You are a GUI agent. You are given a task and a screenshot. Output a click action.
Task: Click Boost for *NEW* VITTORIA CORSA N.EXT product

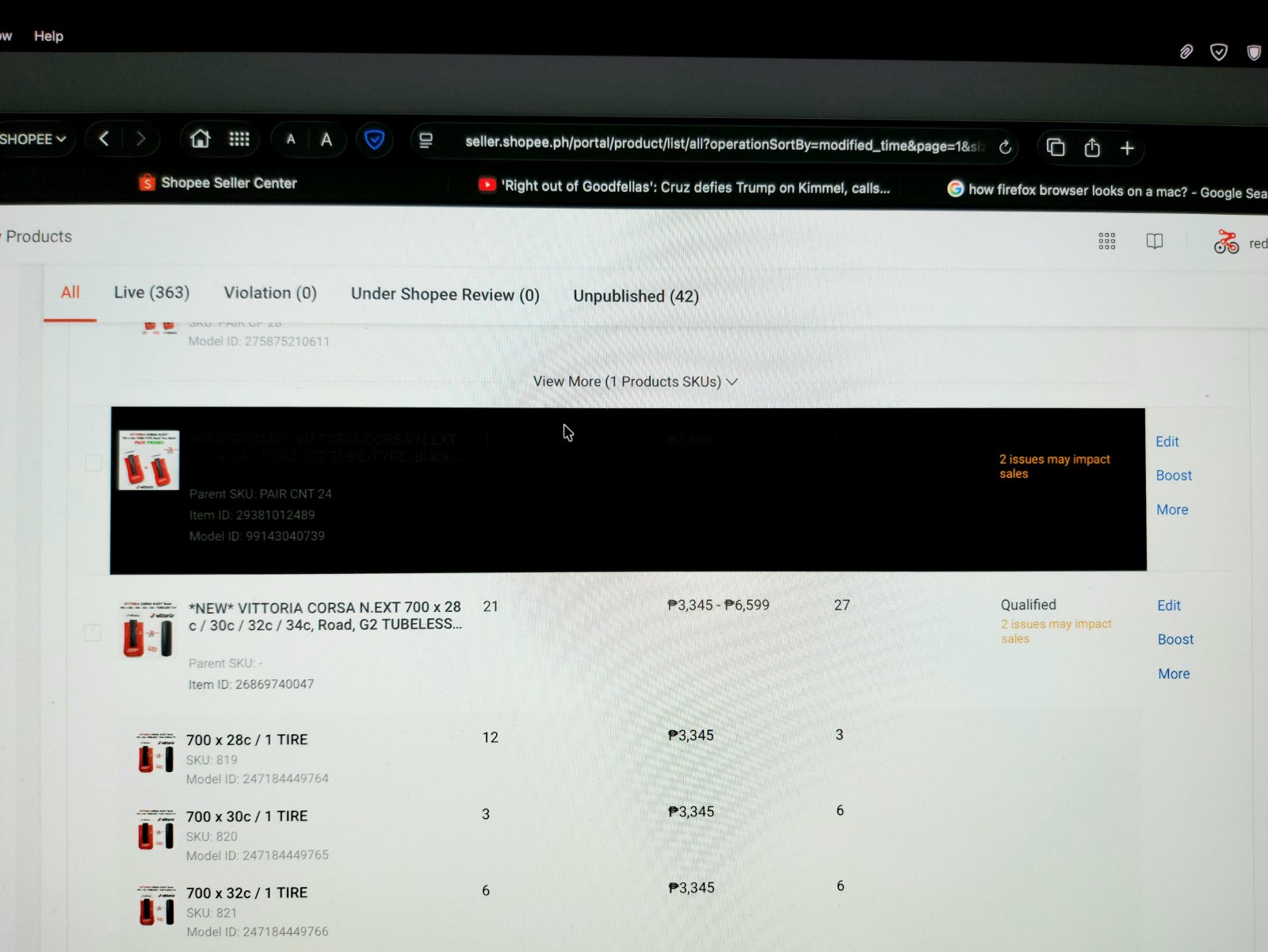point(1175,640)
